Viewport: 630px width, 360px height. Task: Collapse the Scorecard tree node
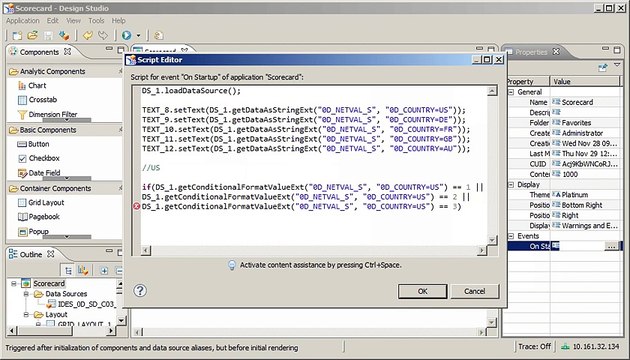tap(14, 284)
